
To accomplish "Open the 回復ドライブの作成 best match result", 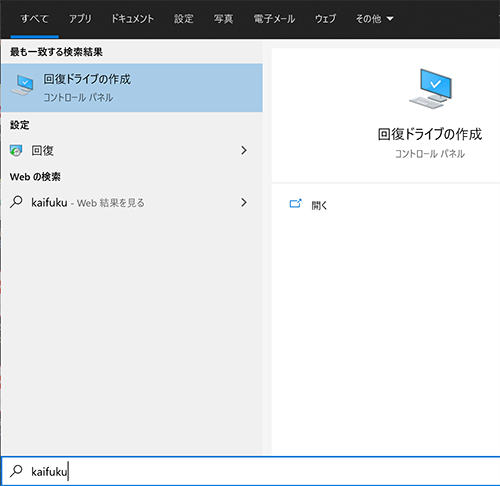I will (x=132, y=88).
